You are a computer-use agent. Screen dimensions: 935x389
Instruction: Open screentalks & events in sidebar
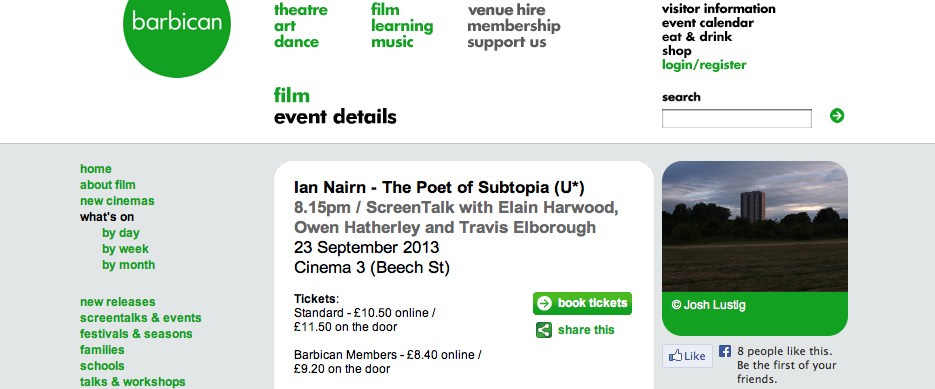point(141,318)
